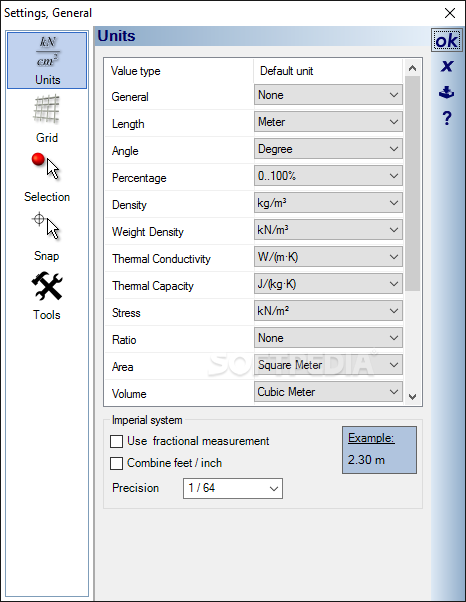Click the Thermal Conductivity row label

pos(161,259)
